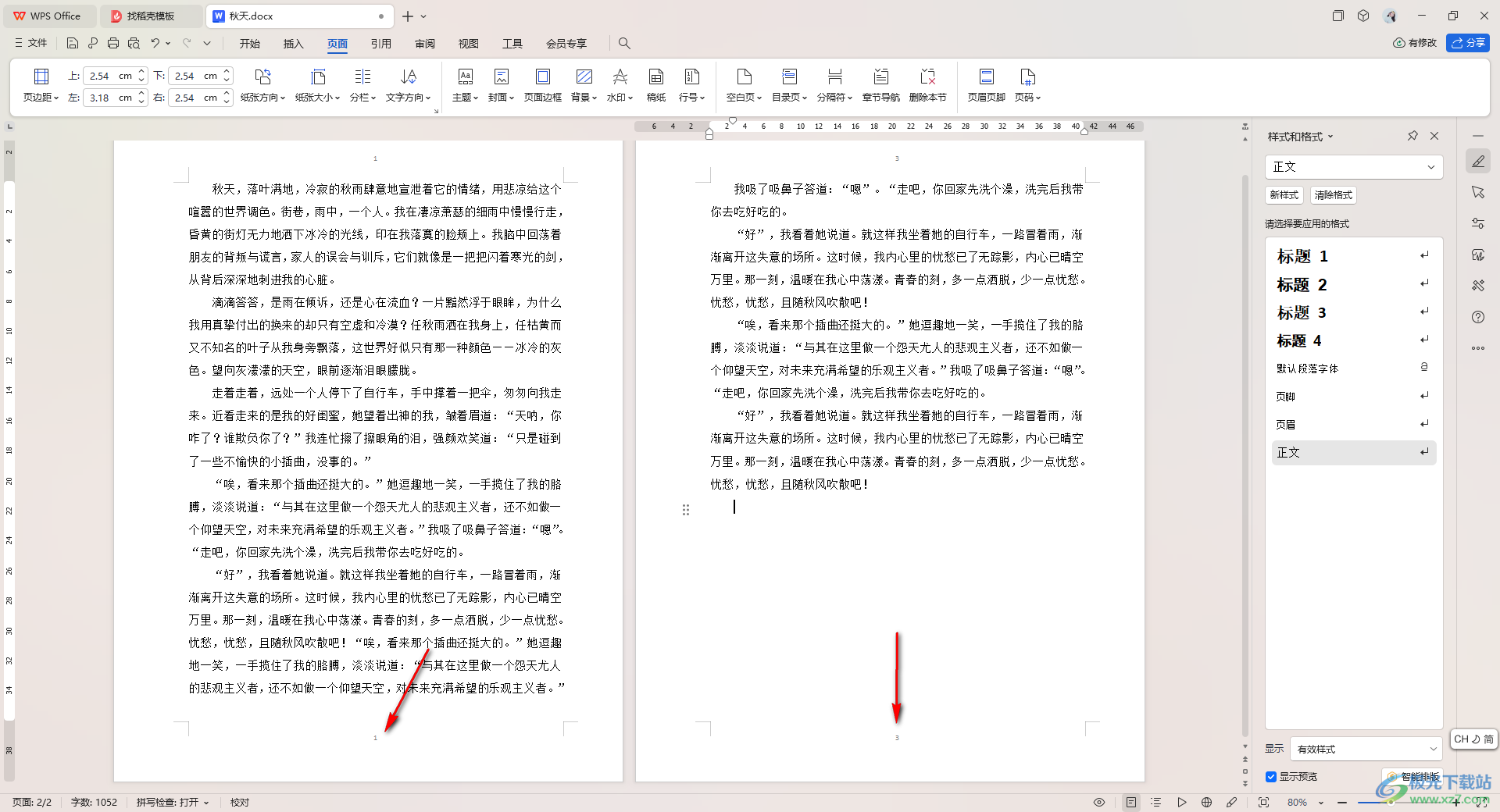The width and height of the screenshot is (1500, 812).
Task: Open 纸张大小 paper size options
Action: pyautogui.click(x=317, y=85)
